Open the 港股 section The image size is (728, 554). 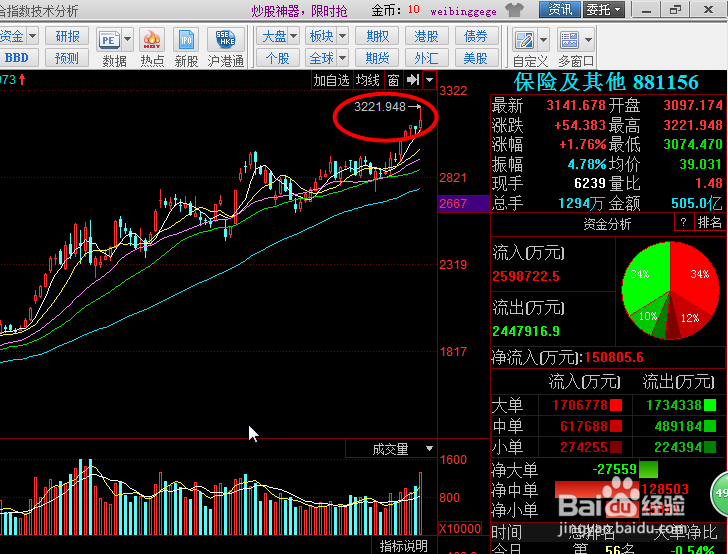pos(426,36)
